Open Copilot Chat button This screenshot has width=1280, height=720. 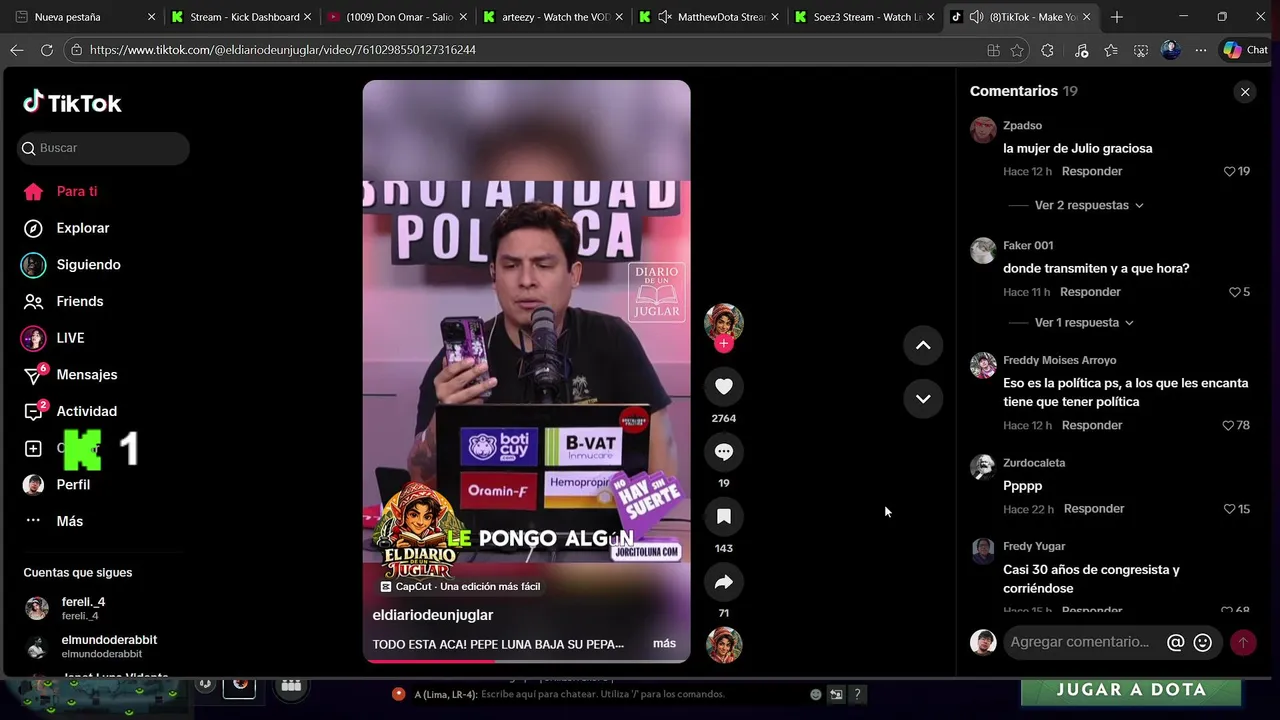[x=1245, y=50]
